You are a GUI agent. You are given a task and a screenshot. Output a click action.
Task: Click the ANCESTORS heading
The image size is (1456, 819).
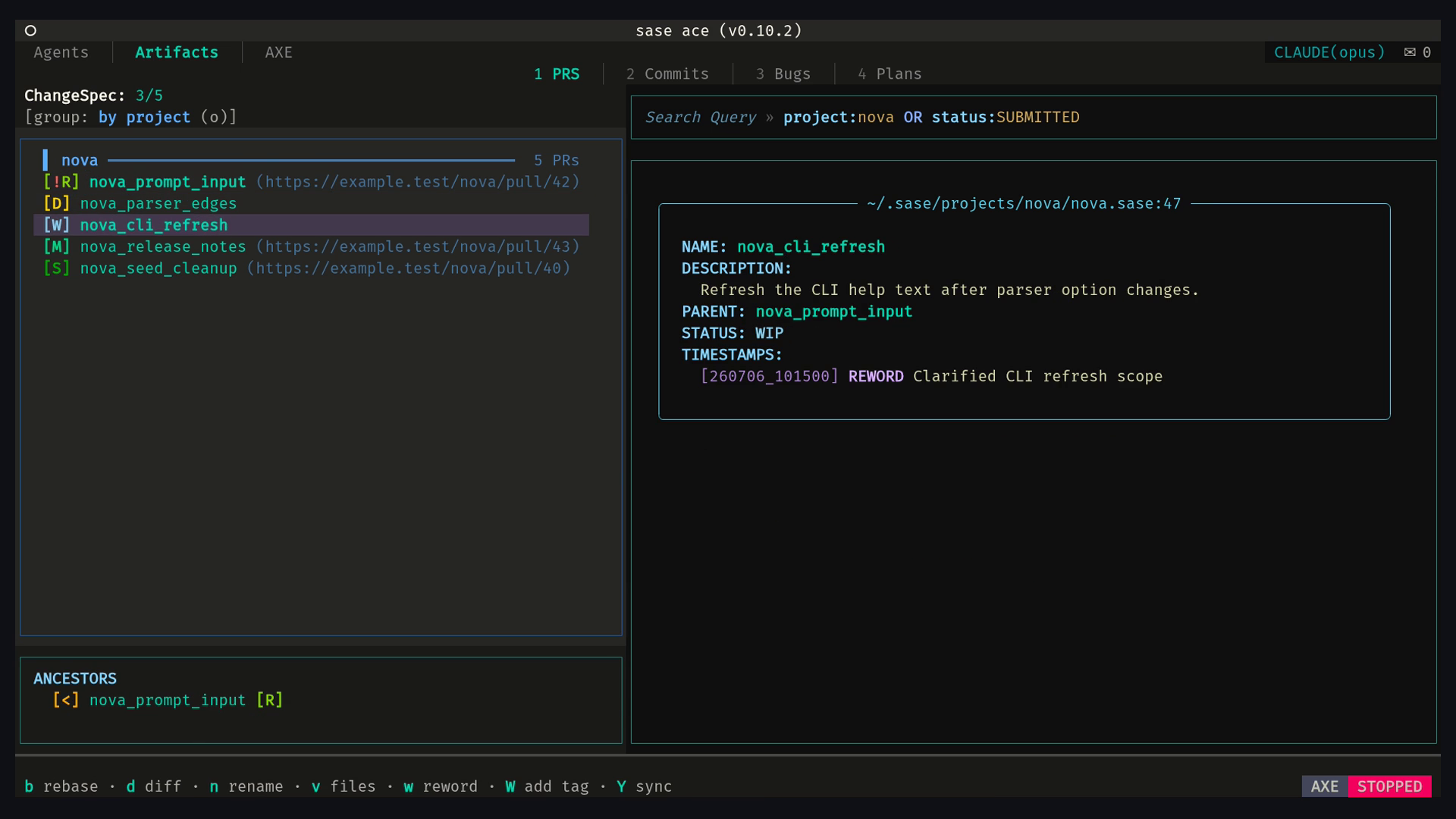75,679
